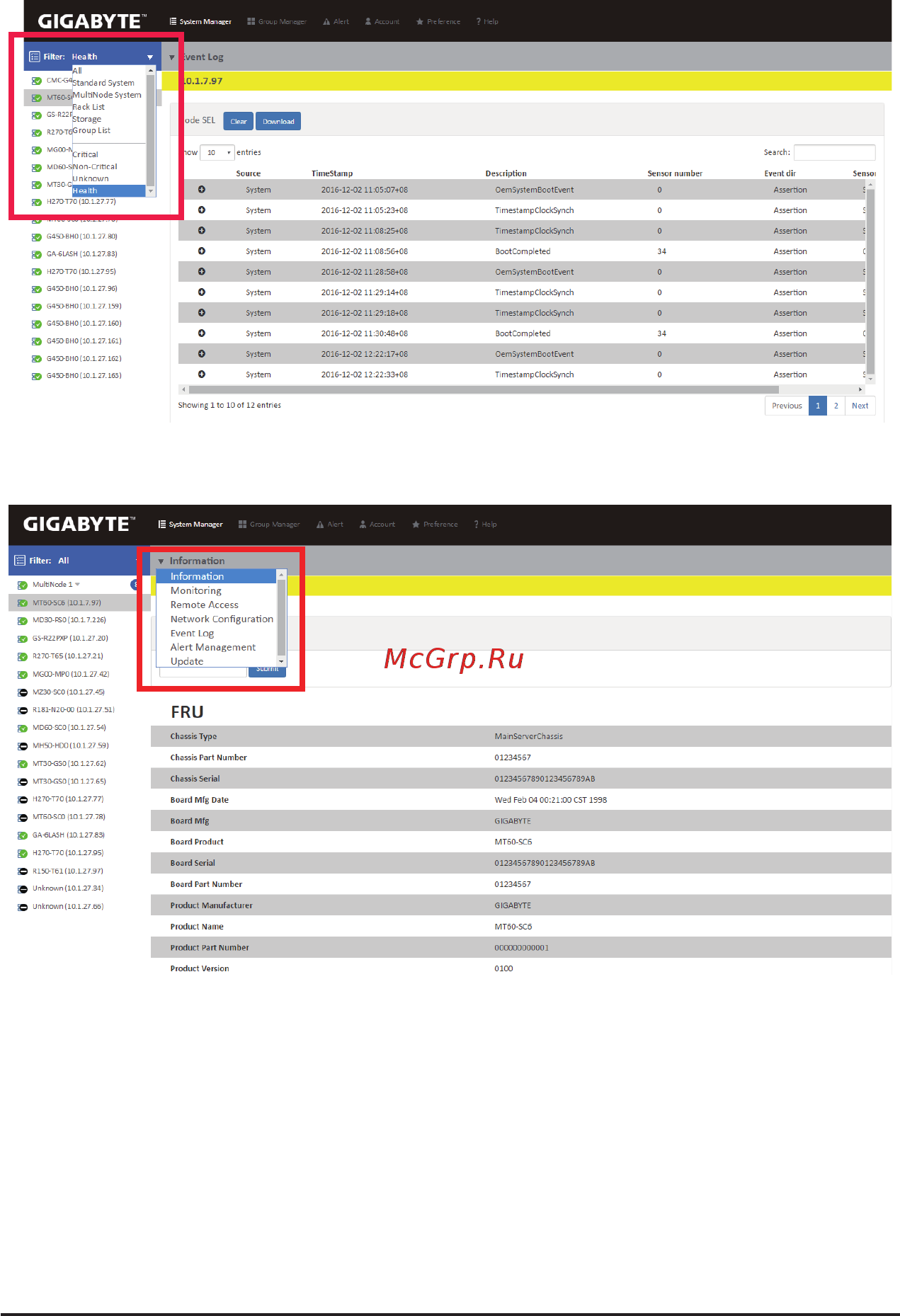Expand event row timestamped 2016-12-02 11:29:18+08

tap(202, 312)
